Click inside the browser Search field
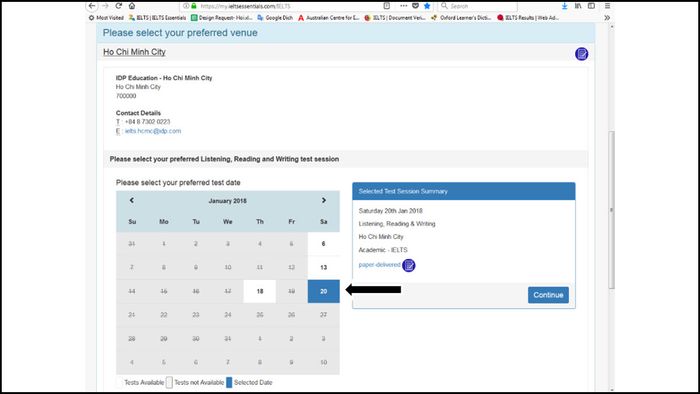 478,6
